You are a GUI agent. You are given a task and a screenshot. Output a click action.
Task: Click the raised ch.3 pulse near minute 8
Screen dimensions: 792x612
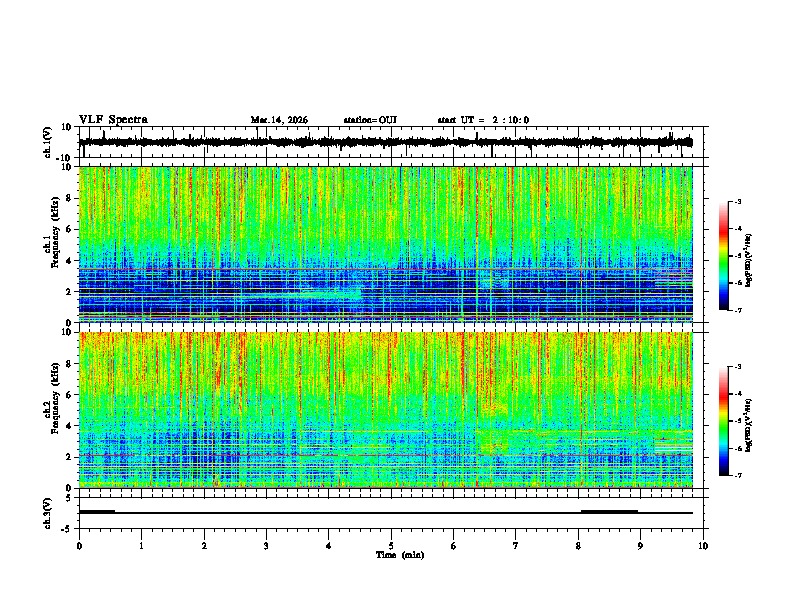pyautogui.click(x=609, y=511)
